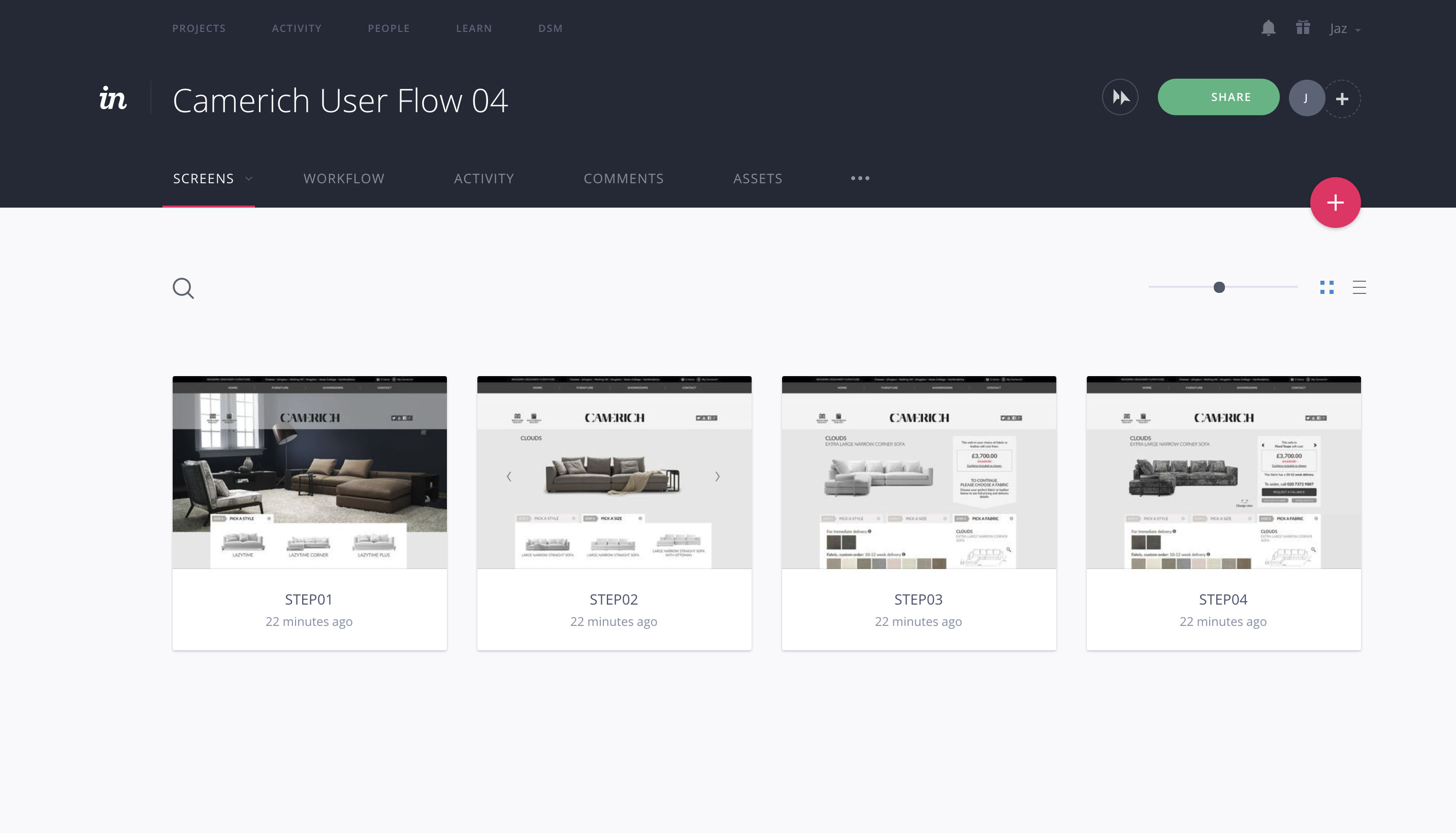Click the gift box icon
The width and height of the screenshot is (1456, 833).
(x=1303, y=28)
